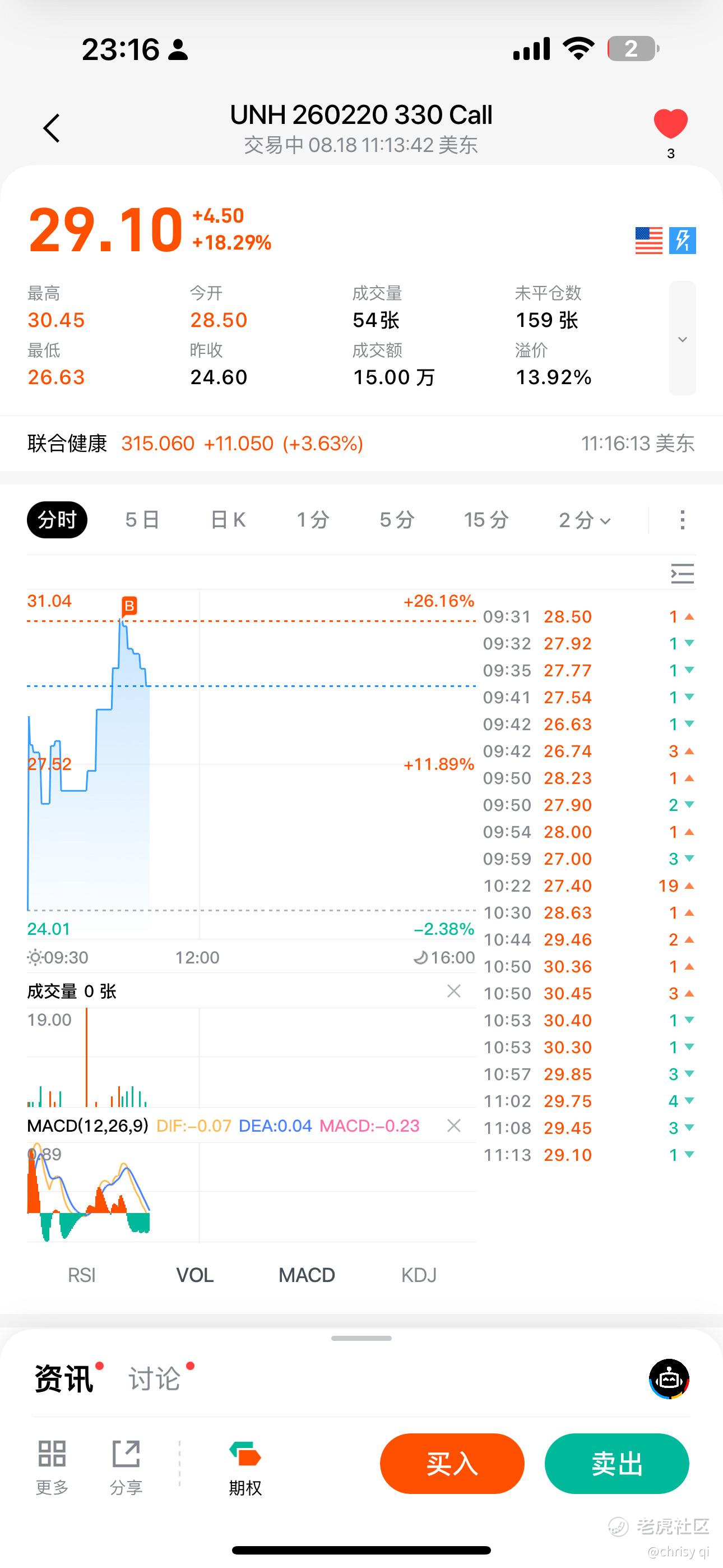
Task: Tap the blue lightning bolt icon
Action: click(682, 241)
